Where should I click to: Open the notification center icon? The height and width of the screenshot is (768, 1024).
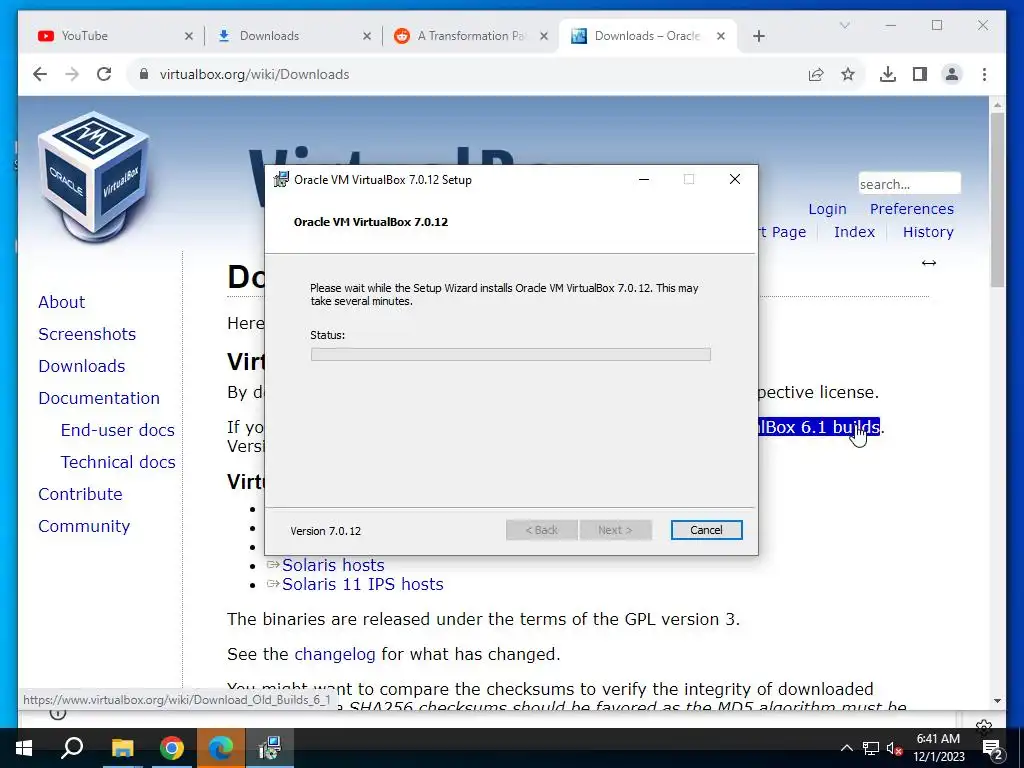[992, 748]
